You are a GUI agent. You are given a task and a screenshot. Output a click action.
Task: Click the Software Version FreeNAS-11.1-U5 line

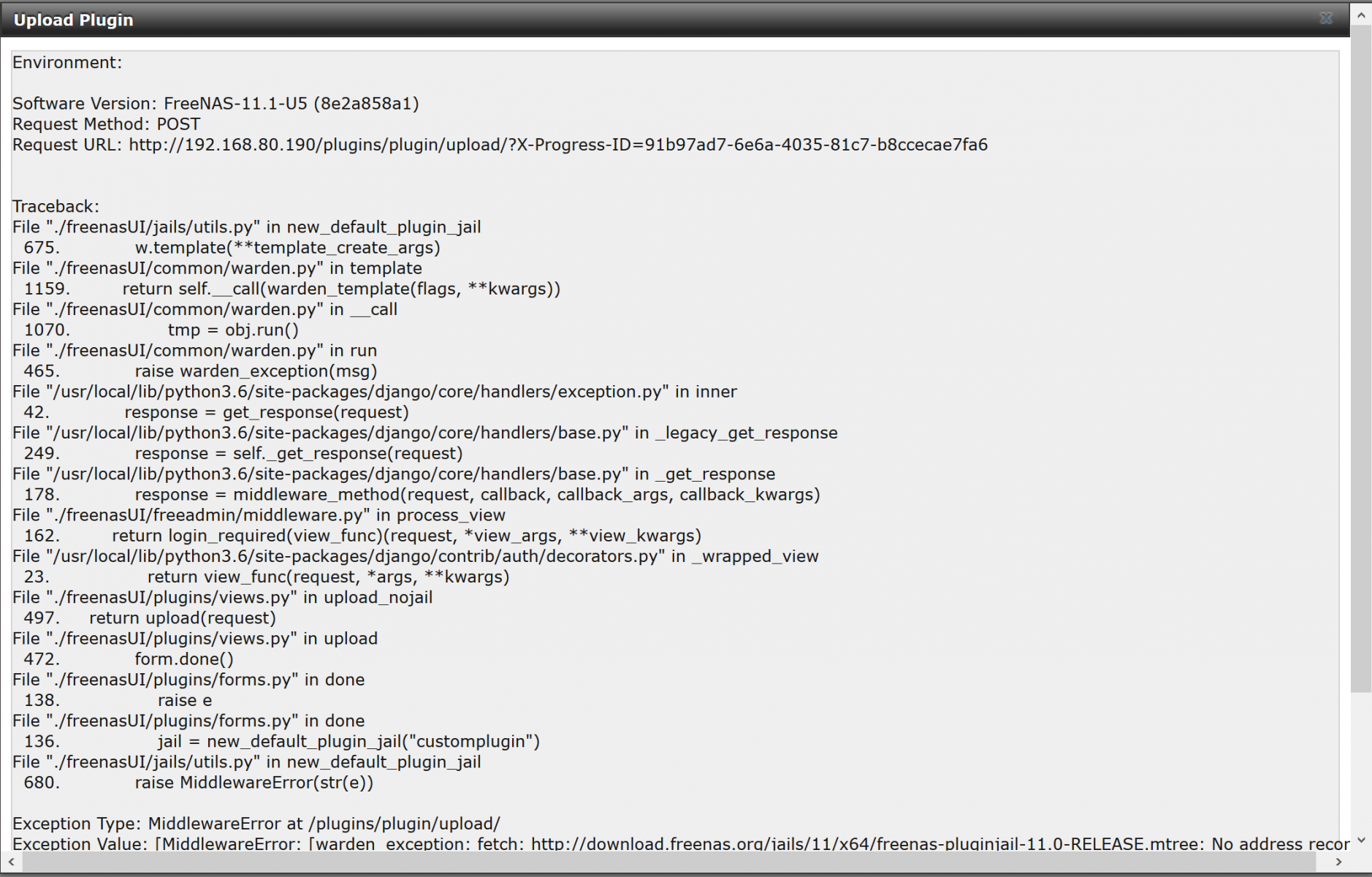coord(216,104)
